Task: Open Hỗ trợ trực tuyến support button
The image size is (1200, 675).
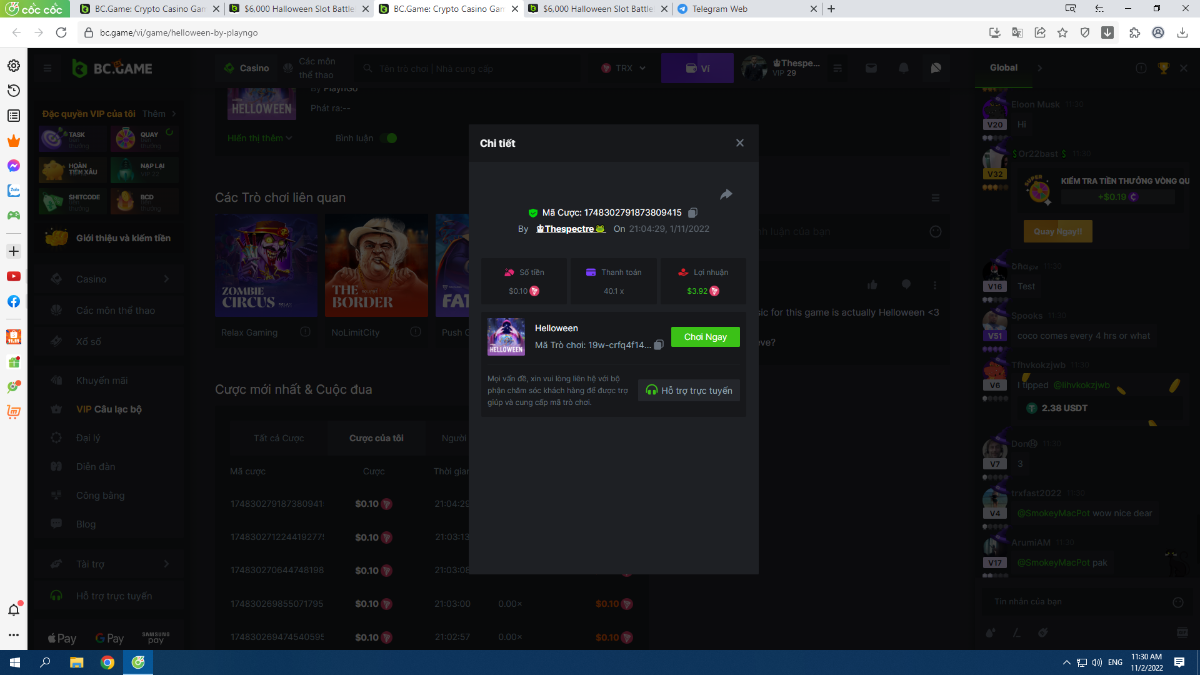Action: [x=689, y=390]
